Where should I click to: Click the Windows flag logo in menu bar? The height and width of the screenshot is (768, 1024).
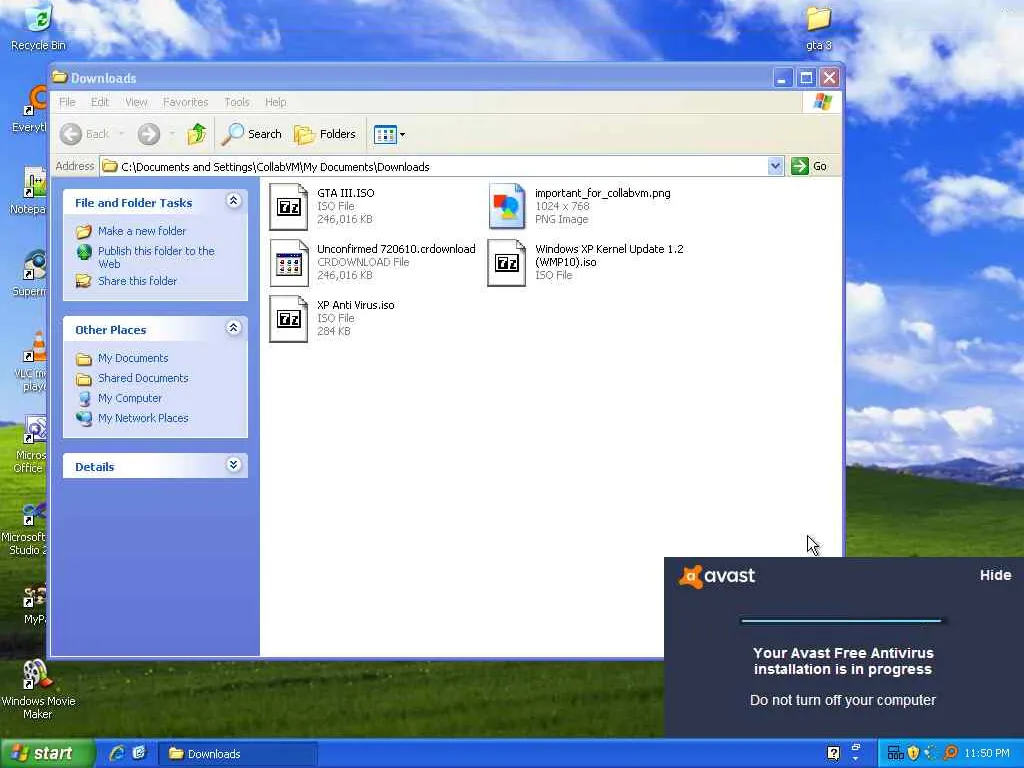[x=822, y=102]
